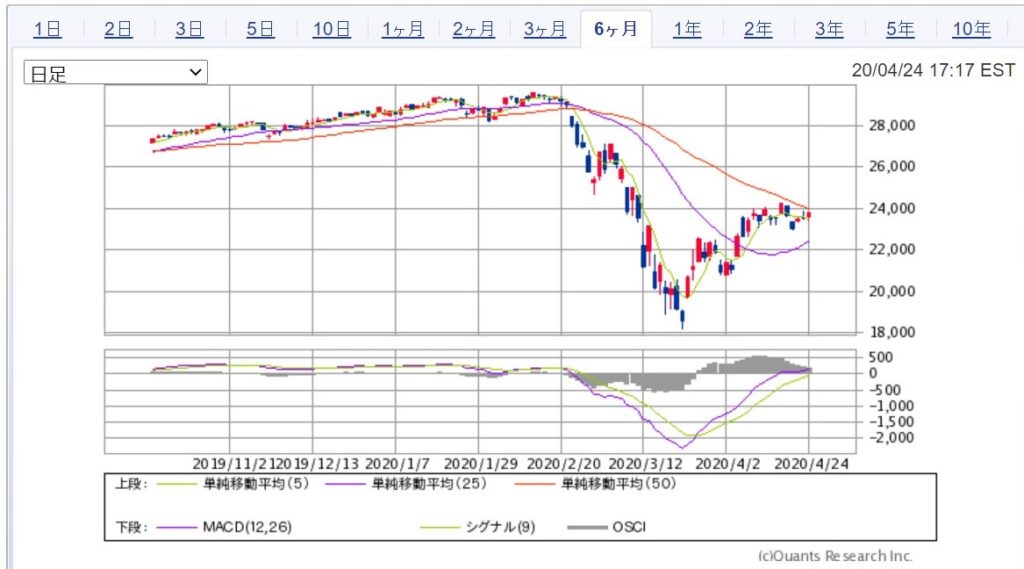Switch chart to 1年 range
Image resolution: width=1024 pixels, height=569 pixels.
pos(687,29)
